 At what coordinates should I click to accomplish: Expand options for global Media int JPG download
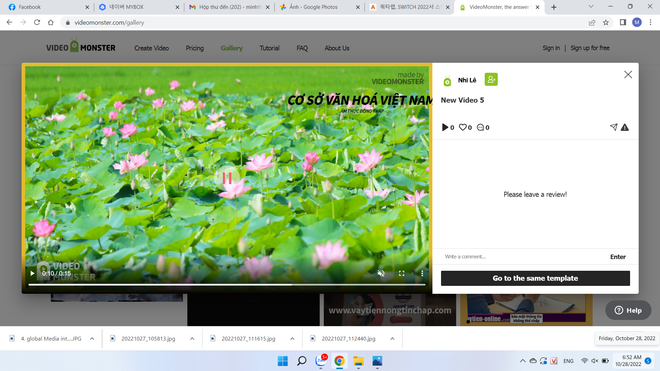92,339
